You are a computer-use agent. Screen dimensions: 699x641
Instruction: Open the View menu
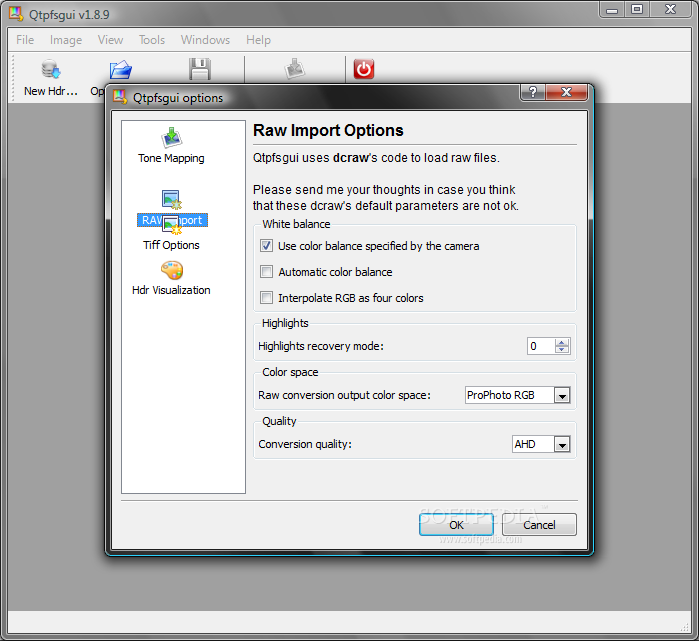pyautogui.click(x=111, y=40)
